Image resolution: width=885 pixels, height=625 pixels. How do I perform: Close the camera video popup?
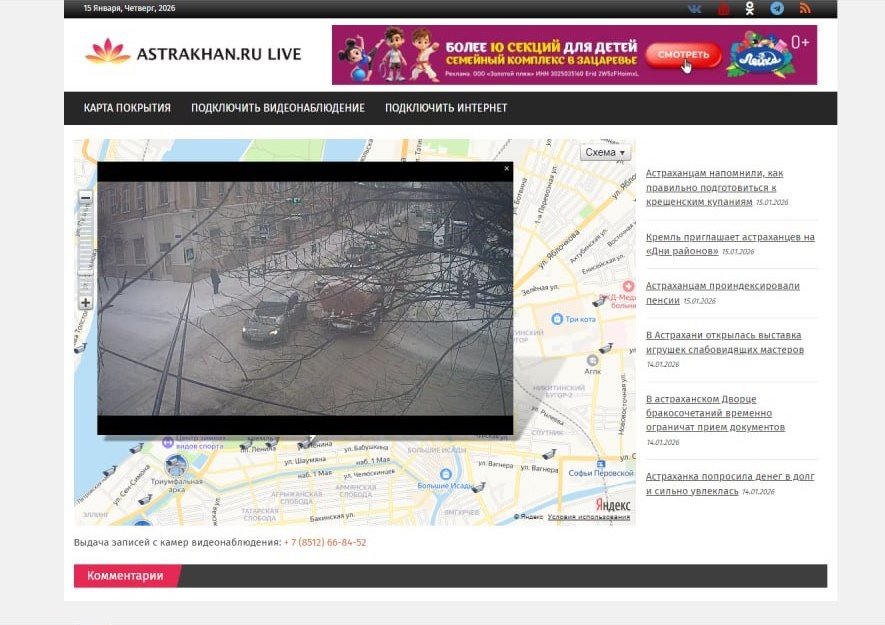506,169
